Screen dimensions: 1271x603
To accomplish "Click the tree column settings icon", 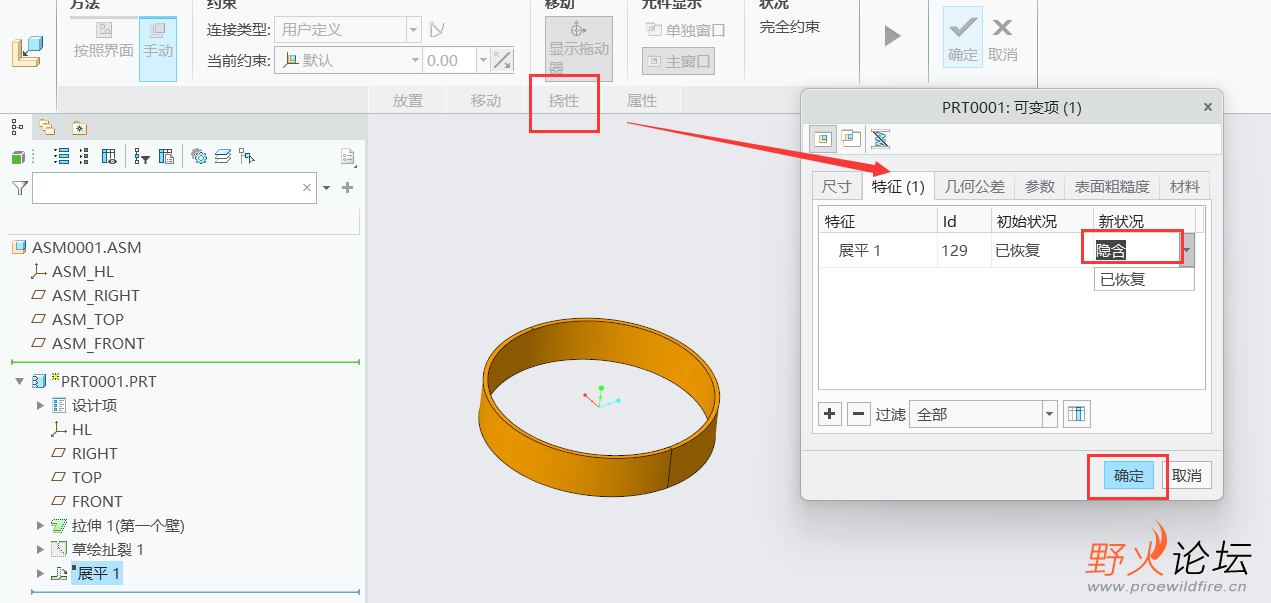I will [167, 156].
